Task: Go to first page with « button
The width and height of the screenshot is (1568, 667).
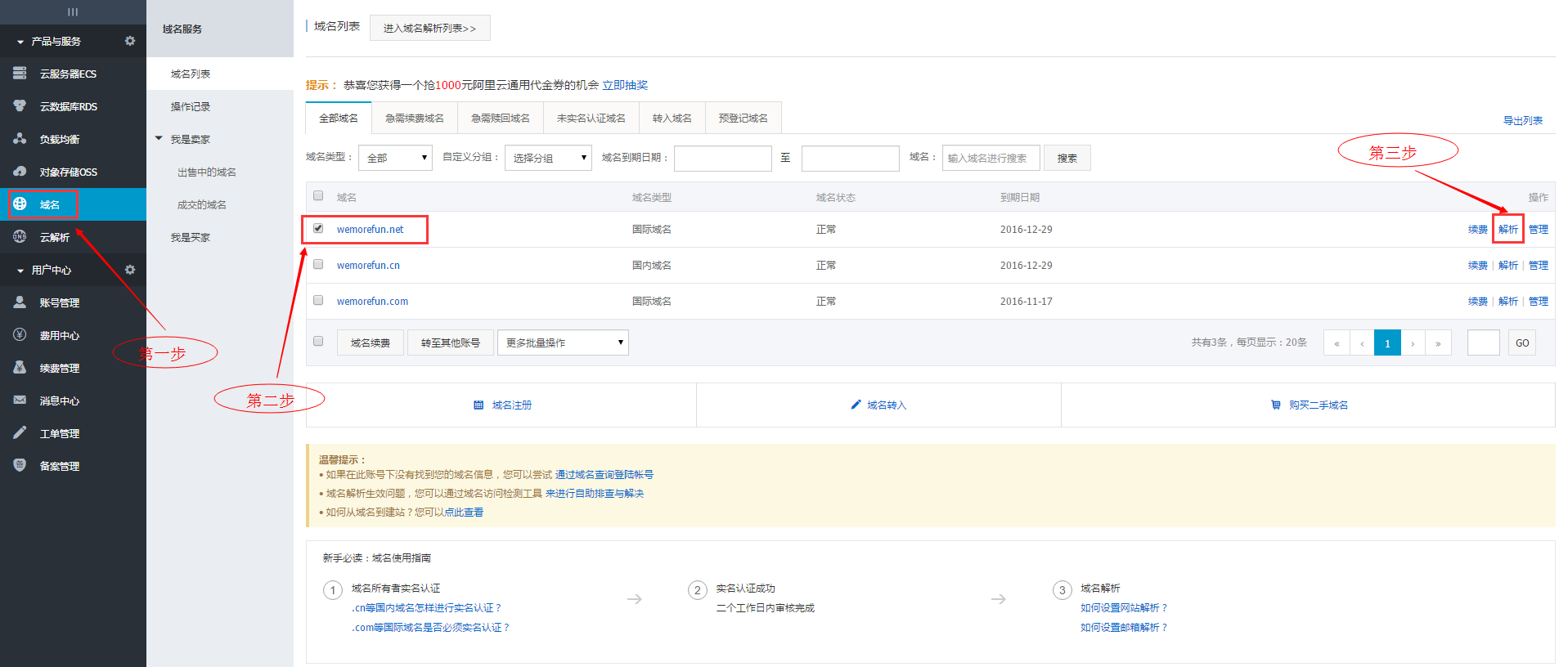Action: coord(1337,342)
